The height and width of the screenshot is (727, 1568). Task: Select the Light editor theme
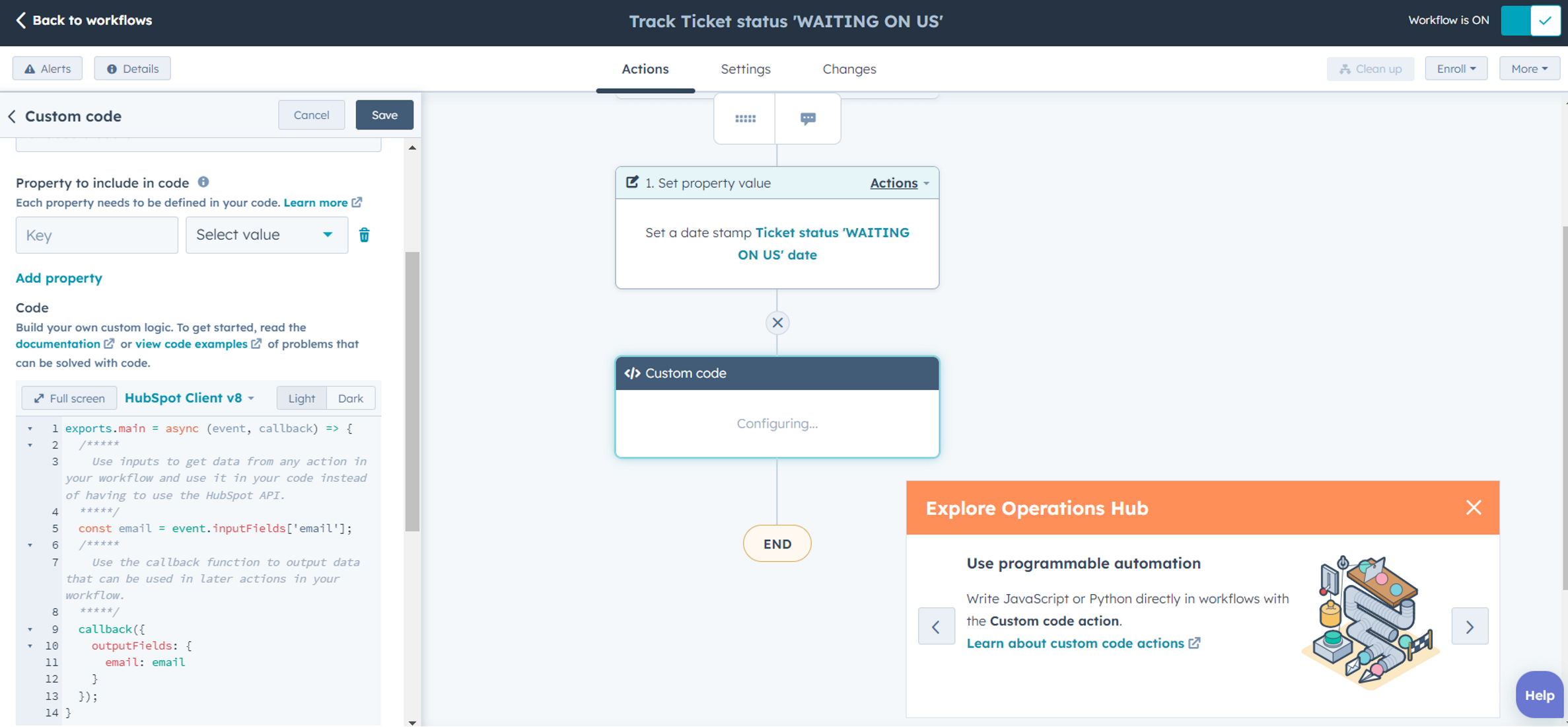click(x=302, y=399)
